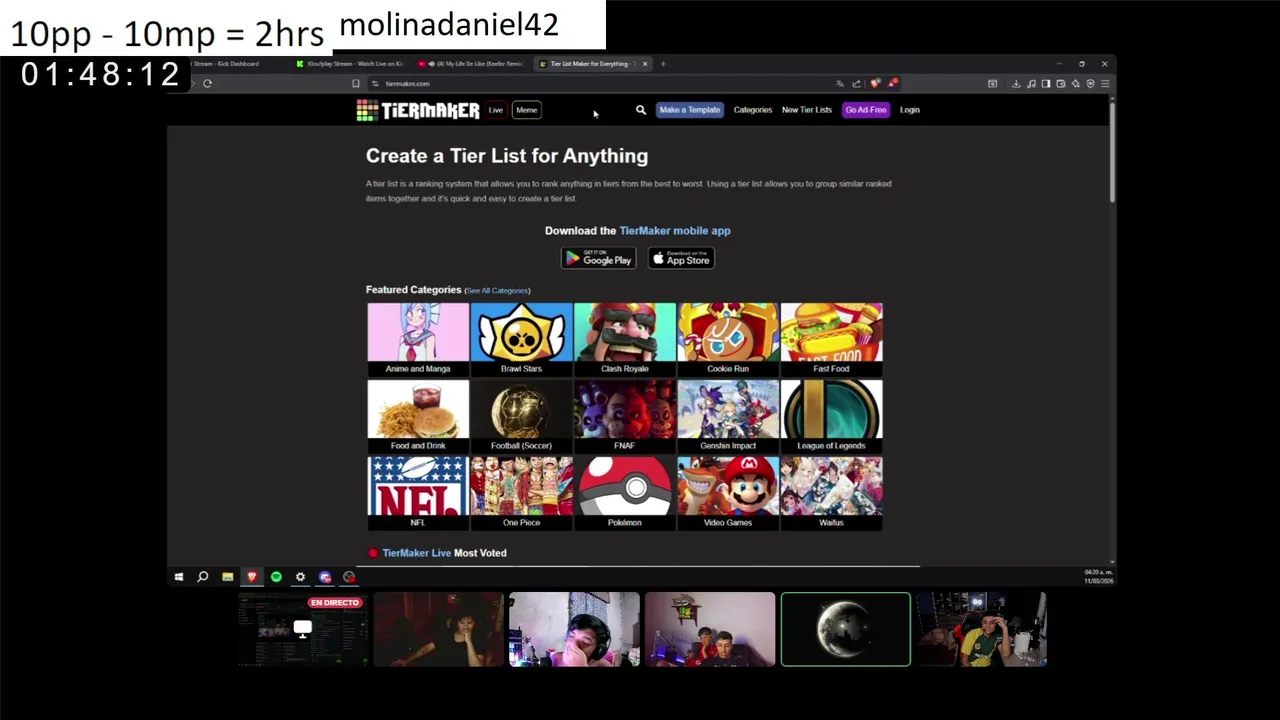
Task: Open New Tier Lists in the navbar
Action: [x=806, y=110]
